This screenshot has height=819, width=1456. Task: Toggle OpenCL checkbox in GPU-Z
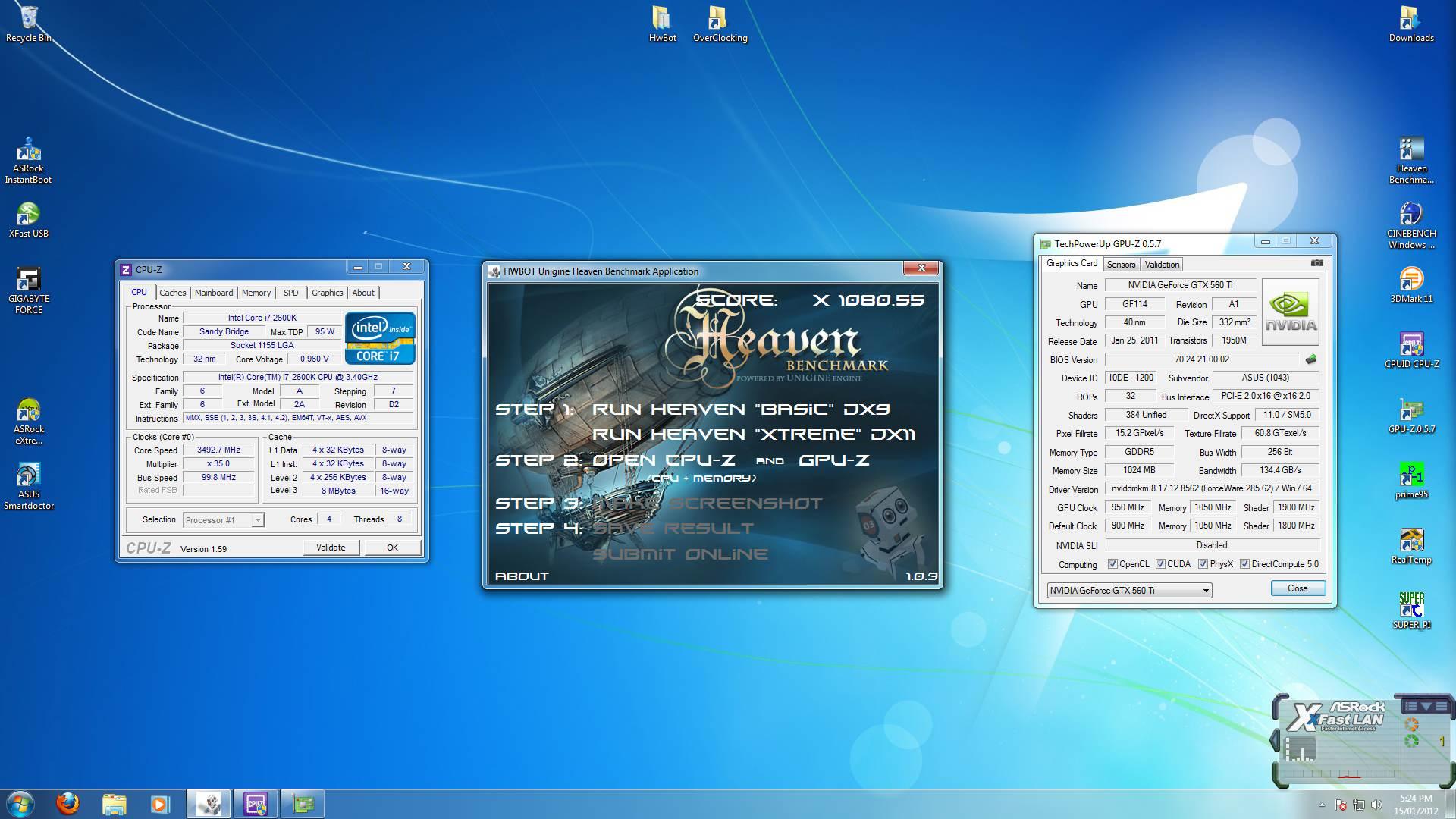click(x=1112, y=564)
